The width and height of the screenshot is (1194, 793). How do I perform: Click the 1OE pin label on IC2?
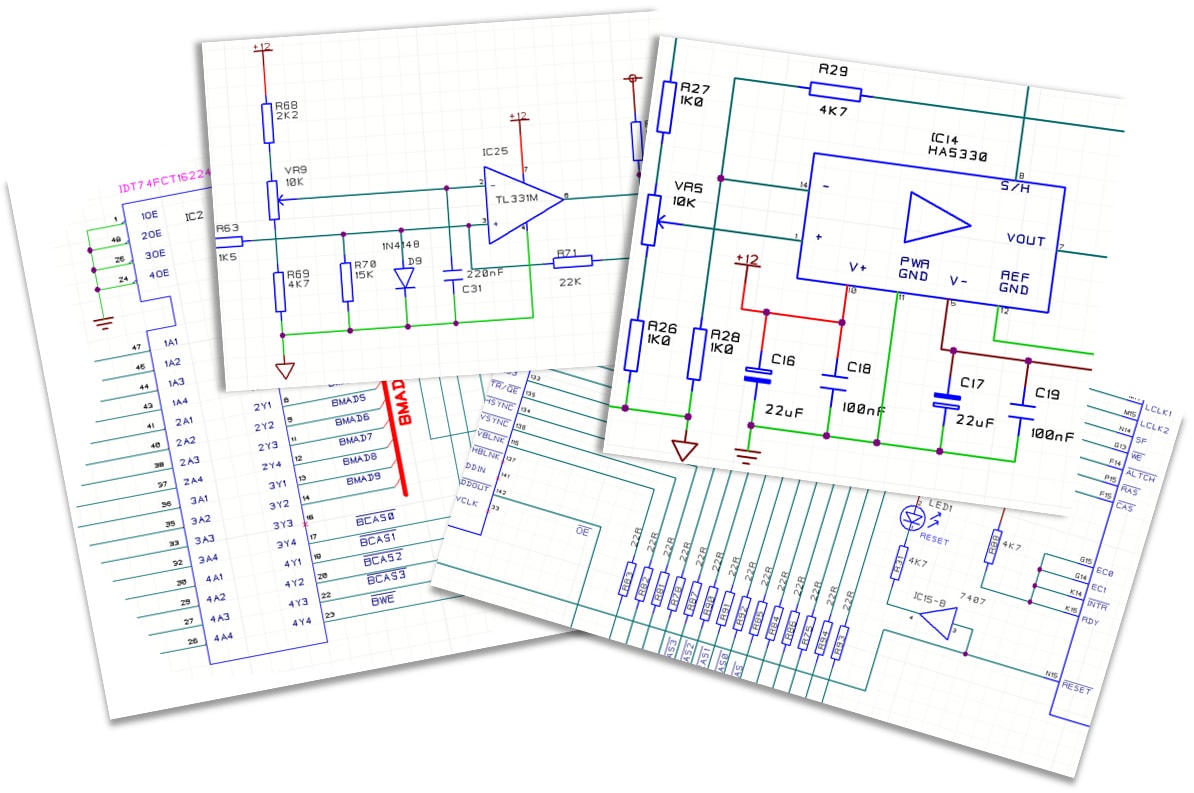coord(149,216)
